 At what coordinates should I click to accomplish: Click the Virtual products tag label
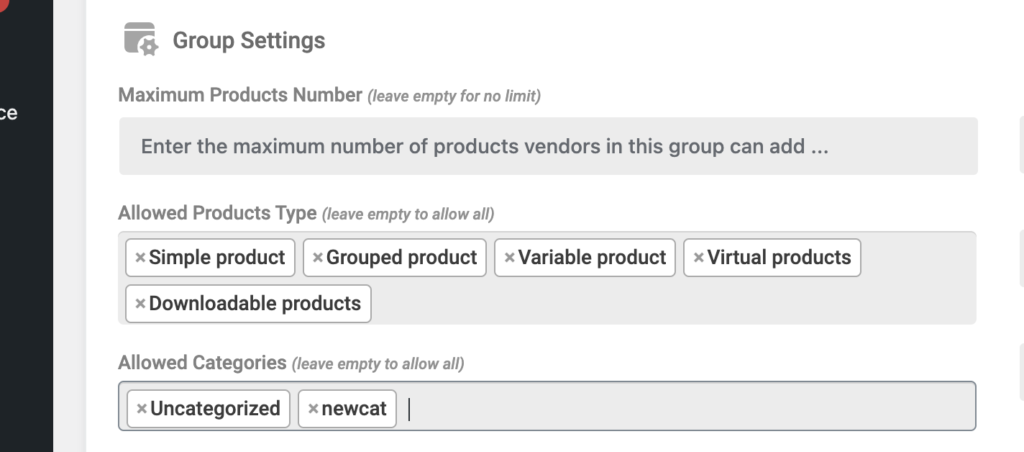(x=779, y=257)
